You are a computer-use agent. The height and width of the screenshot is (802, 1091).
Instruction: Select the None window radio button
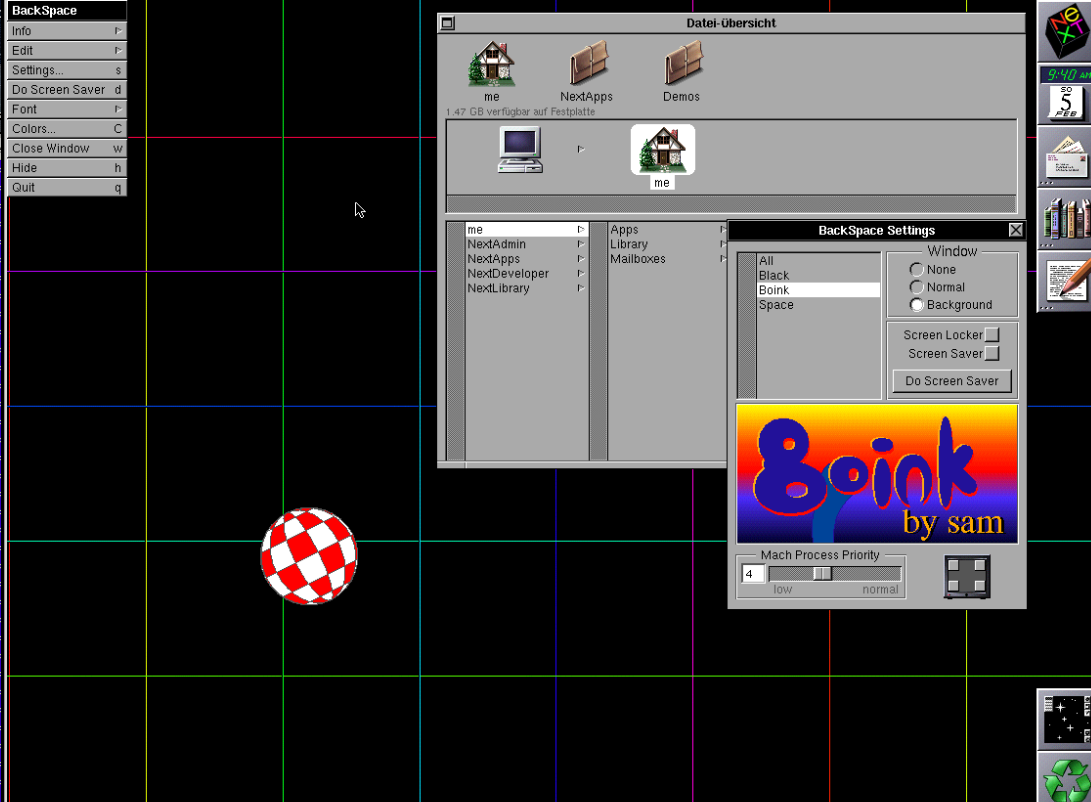[x=916, y=270]
